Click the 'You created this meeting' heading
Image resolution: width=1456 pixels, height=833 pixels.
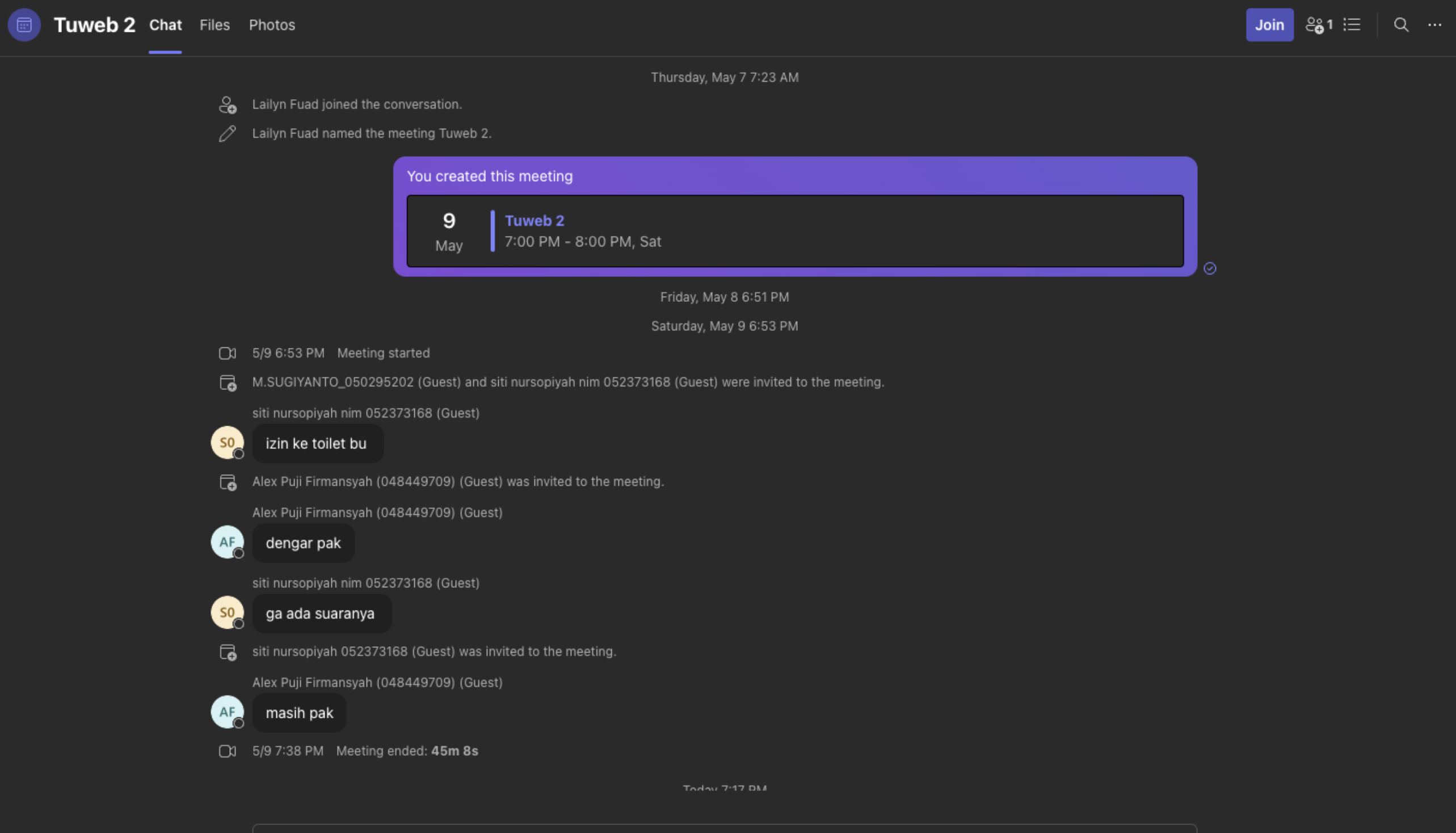pyautogui.click(x=490, y=176)
